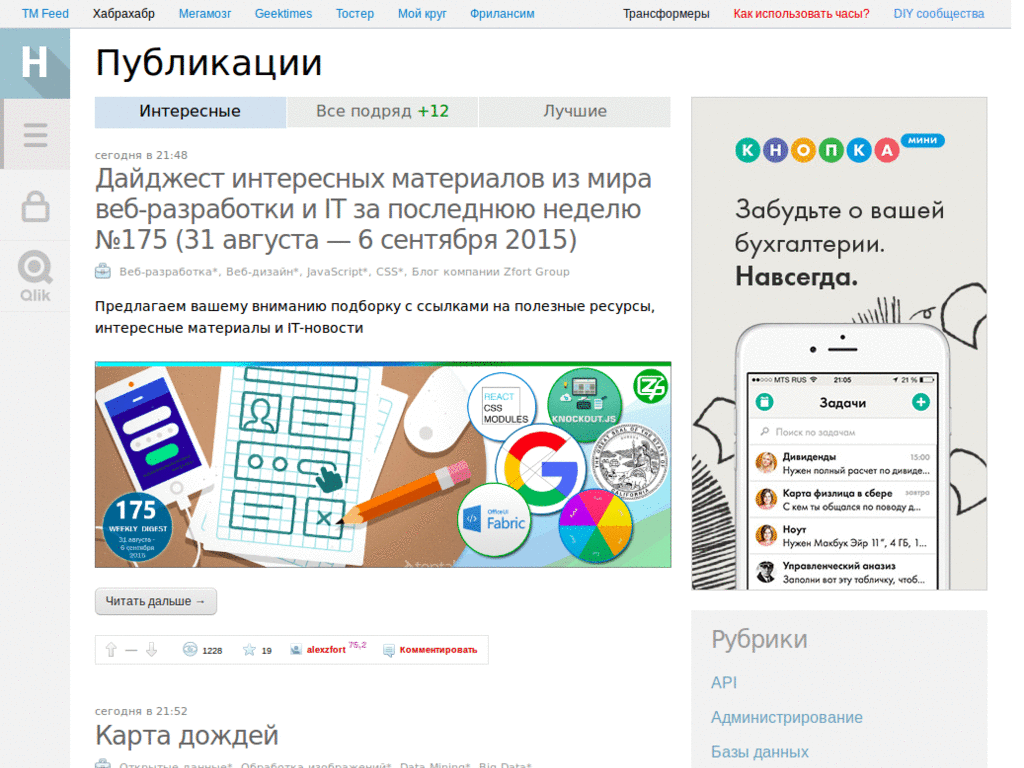Click the Qlik search icon in sidebar
Screen dimensions: 1024x768
(35, 276)
